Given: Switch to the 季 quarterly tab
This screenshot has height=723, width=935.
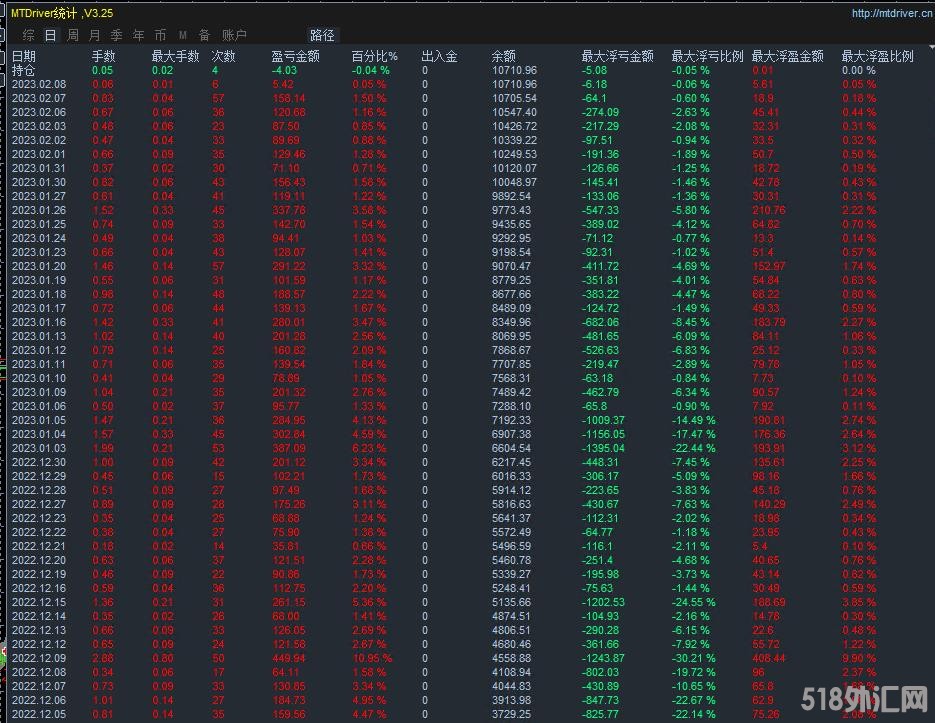Looking at the screenshot, I should (x=117, y=35).
